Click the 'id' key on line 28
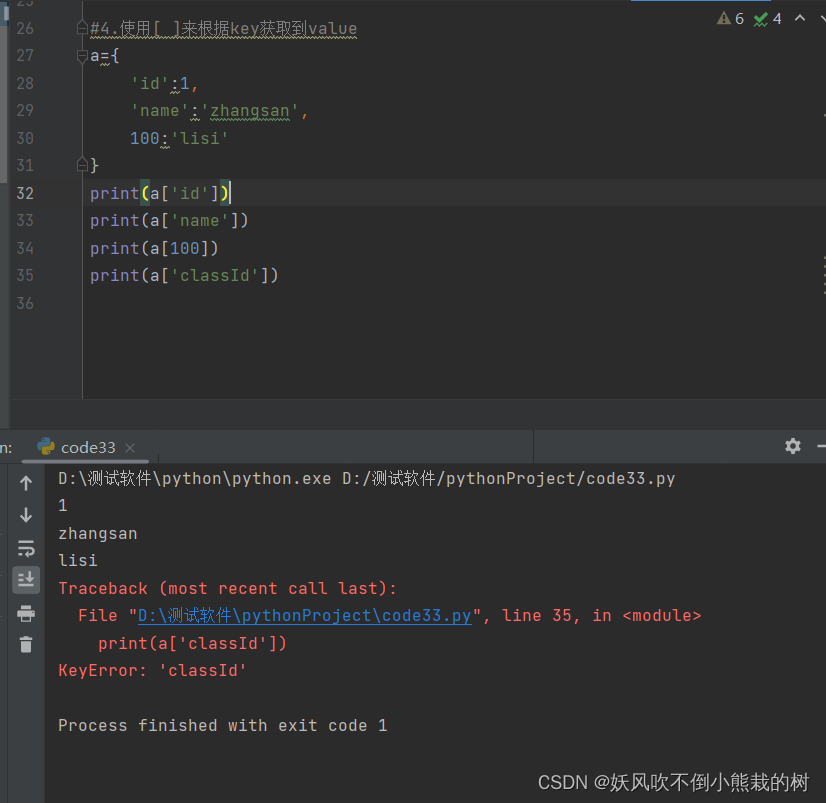The image size is (826, 803). point(150,83)
